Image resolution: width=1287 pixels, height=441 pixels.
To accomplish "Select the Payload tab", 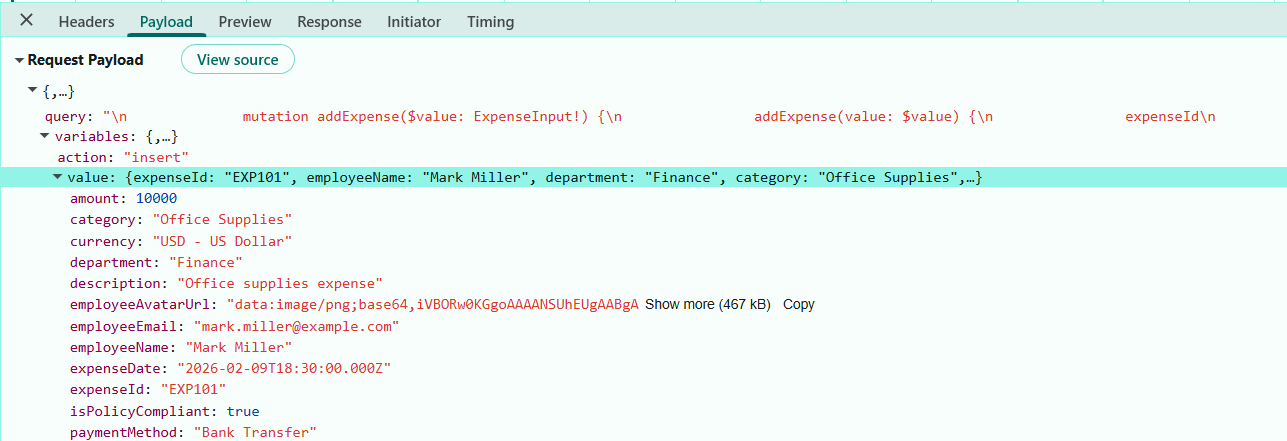I will pos(166,21).
